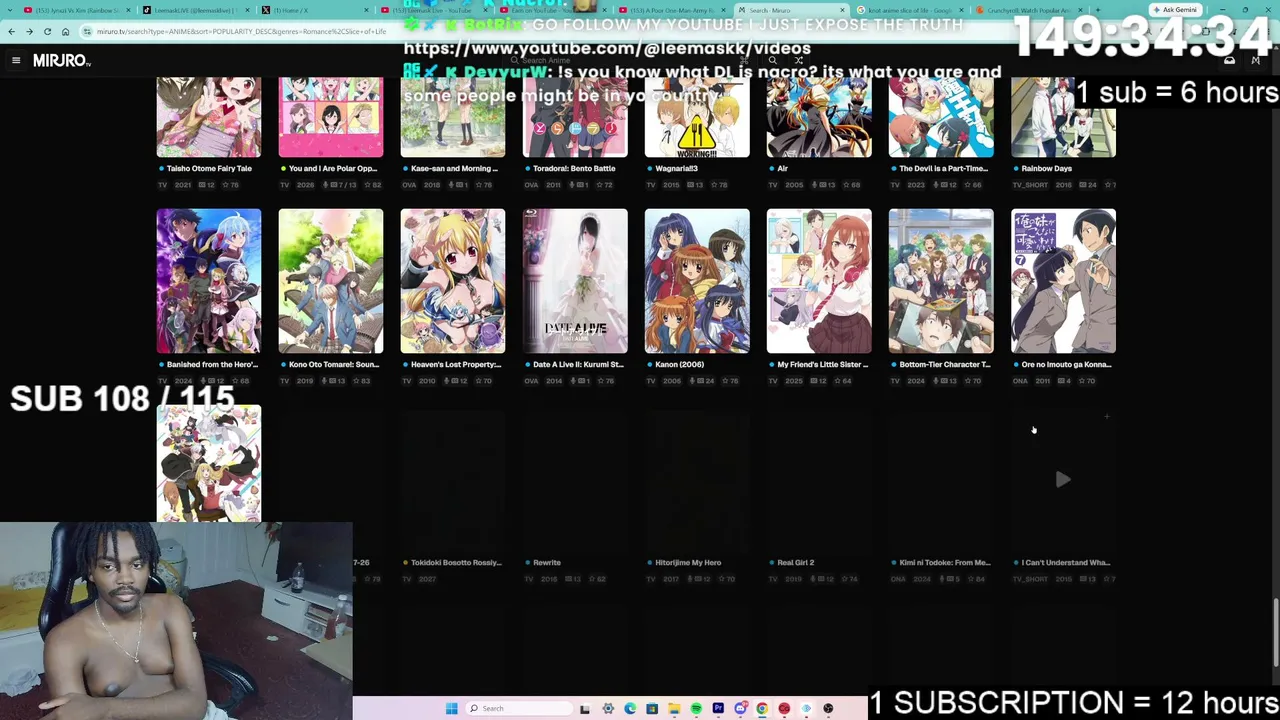The width and height of the screenshot is (1280, 720).
Task: Open Adobe Premiere Pro from the taskbar
Action: pyautogui.click(x=718, y=709)
